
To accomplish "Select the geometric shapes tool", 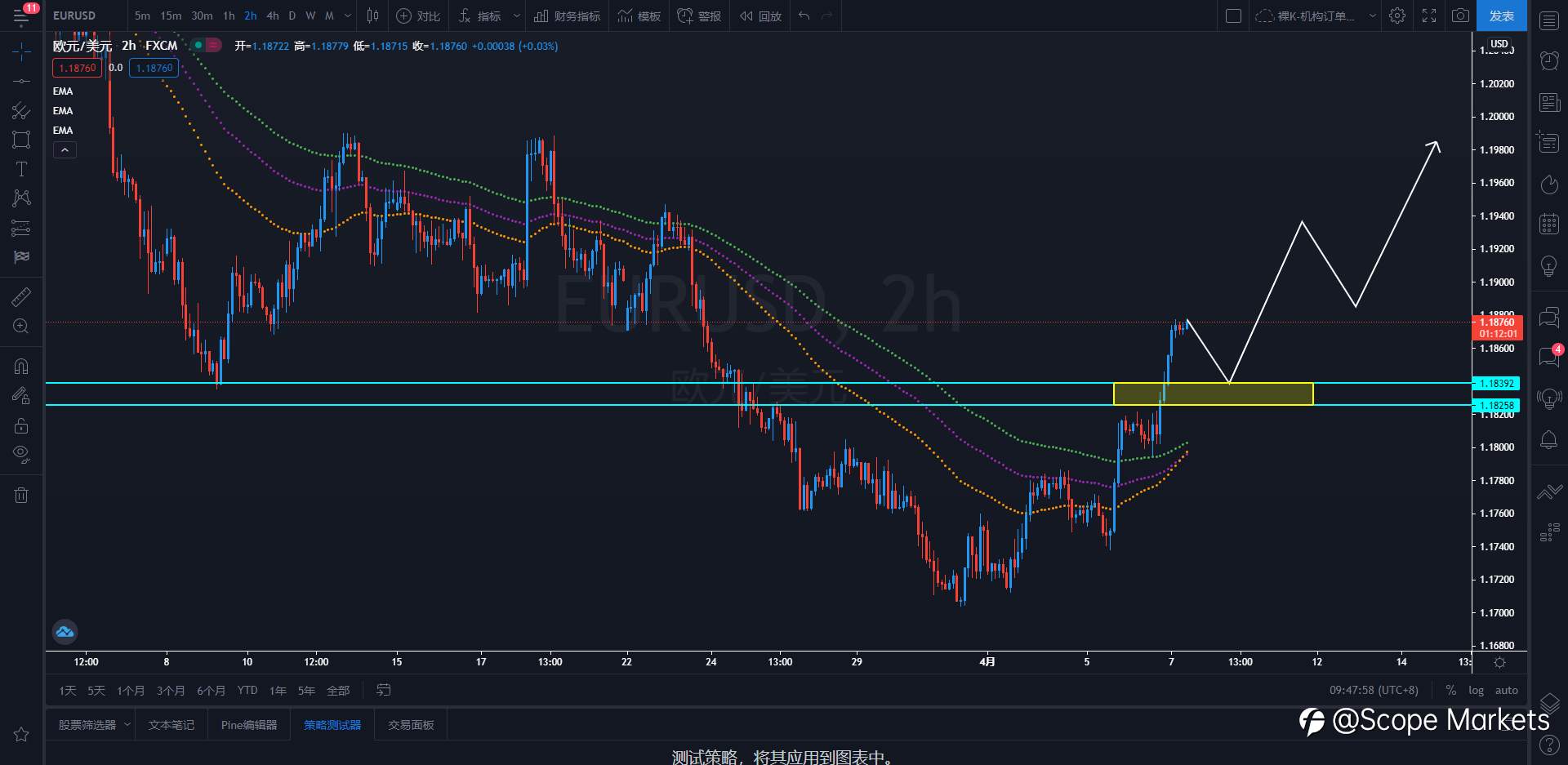I will coord(21,140).
